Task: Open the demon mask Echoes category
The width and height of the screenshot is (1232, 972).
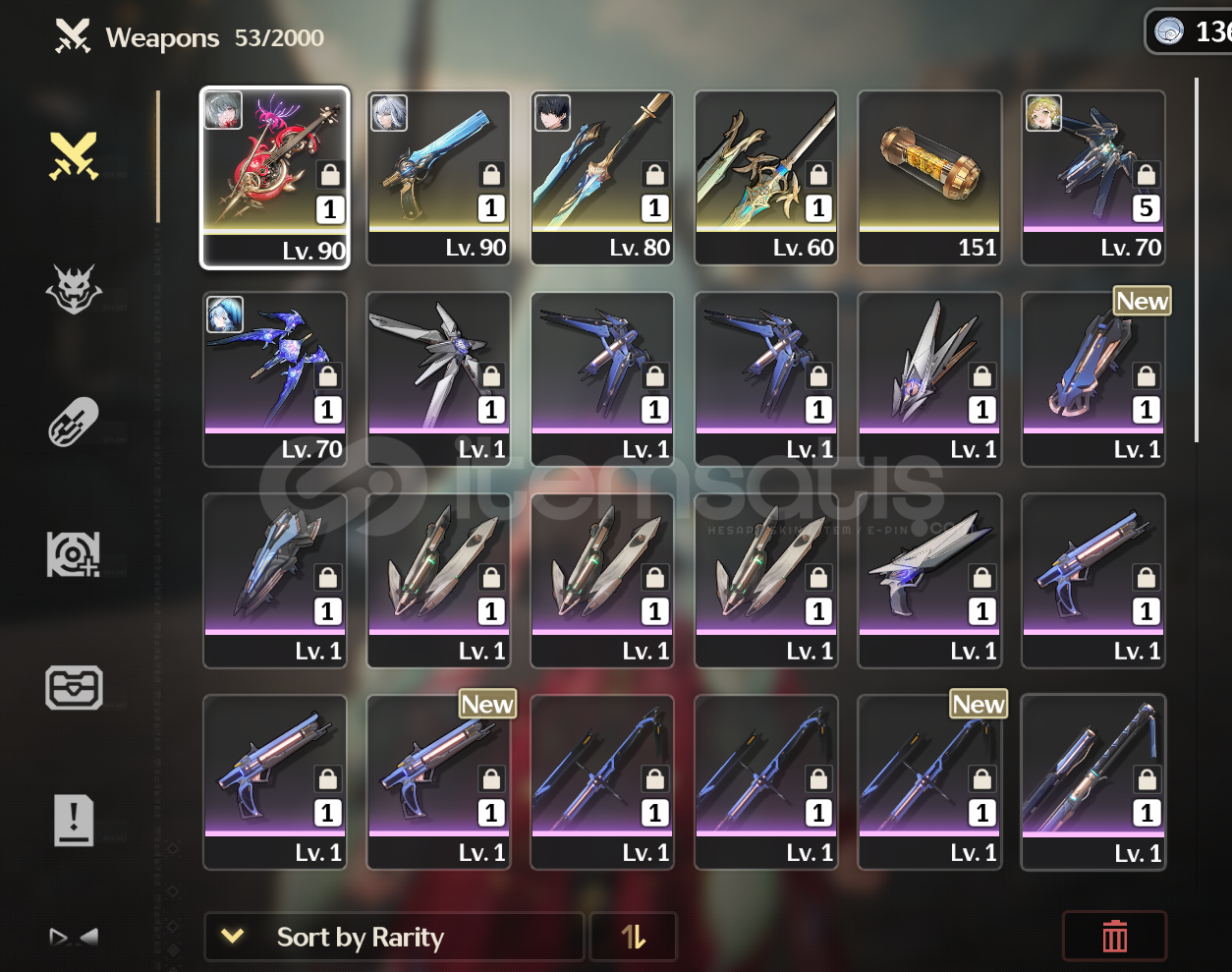Action: pyautogui.click(x=74, y=290)
